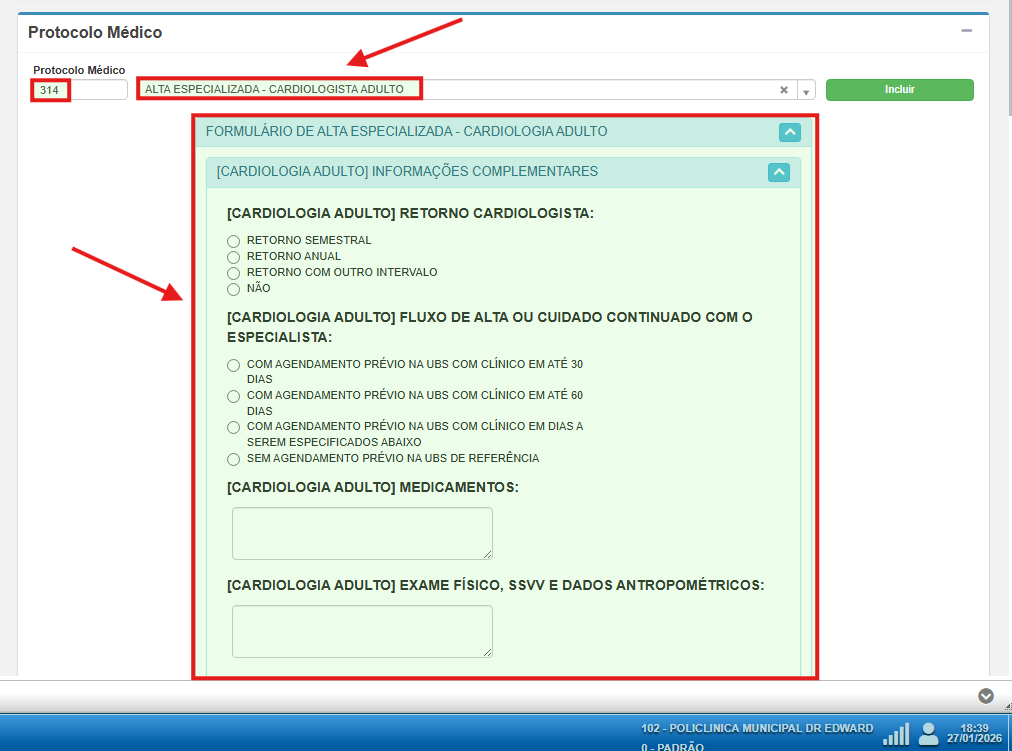Viewport: 1012px width, 751px height.
Task: Click the Alta Especializada Cardiologista Adulto combo box
Action: (x=455, y=90)
